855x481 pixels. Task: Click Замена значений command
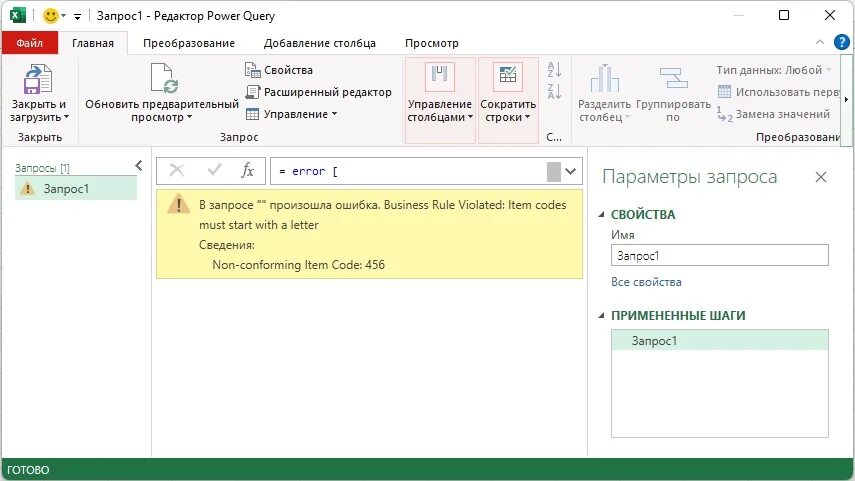pyautogui.click(x=774, y=114)
